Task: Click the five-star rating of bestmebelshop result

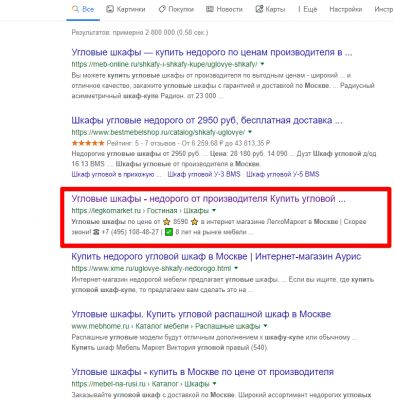Action: point(88,143)
